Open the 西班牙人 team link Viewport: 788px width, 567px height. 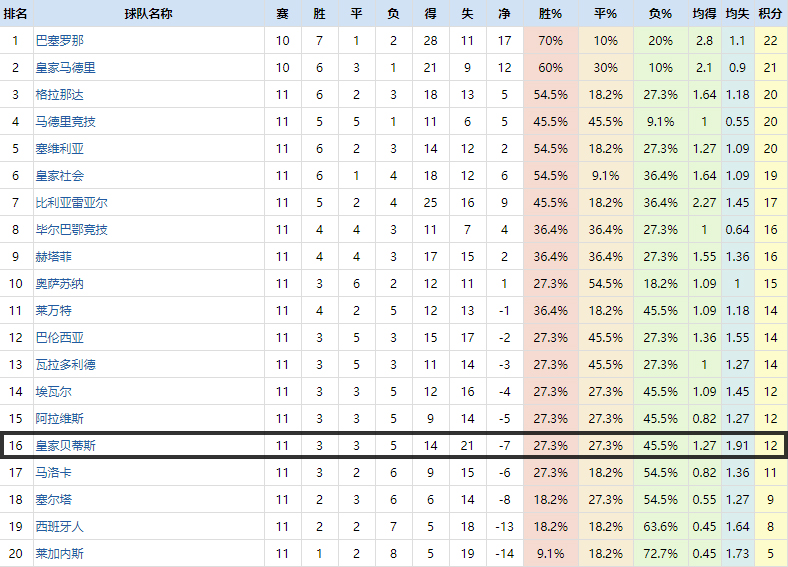[x=59, y=526]
